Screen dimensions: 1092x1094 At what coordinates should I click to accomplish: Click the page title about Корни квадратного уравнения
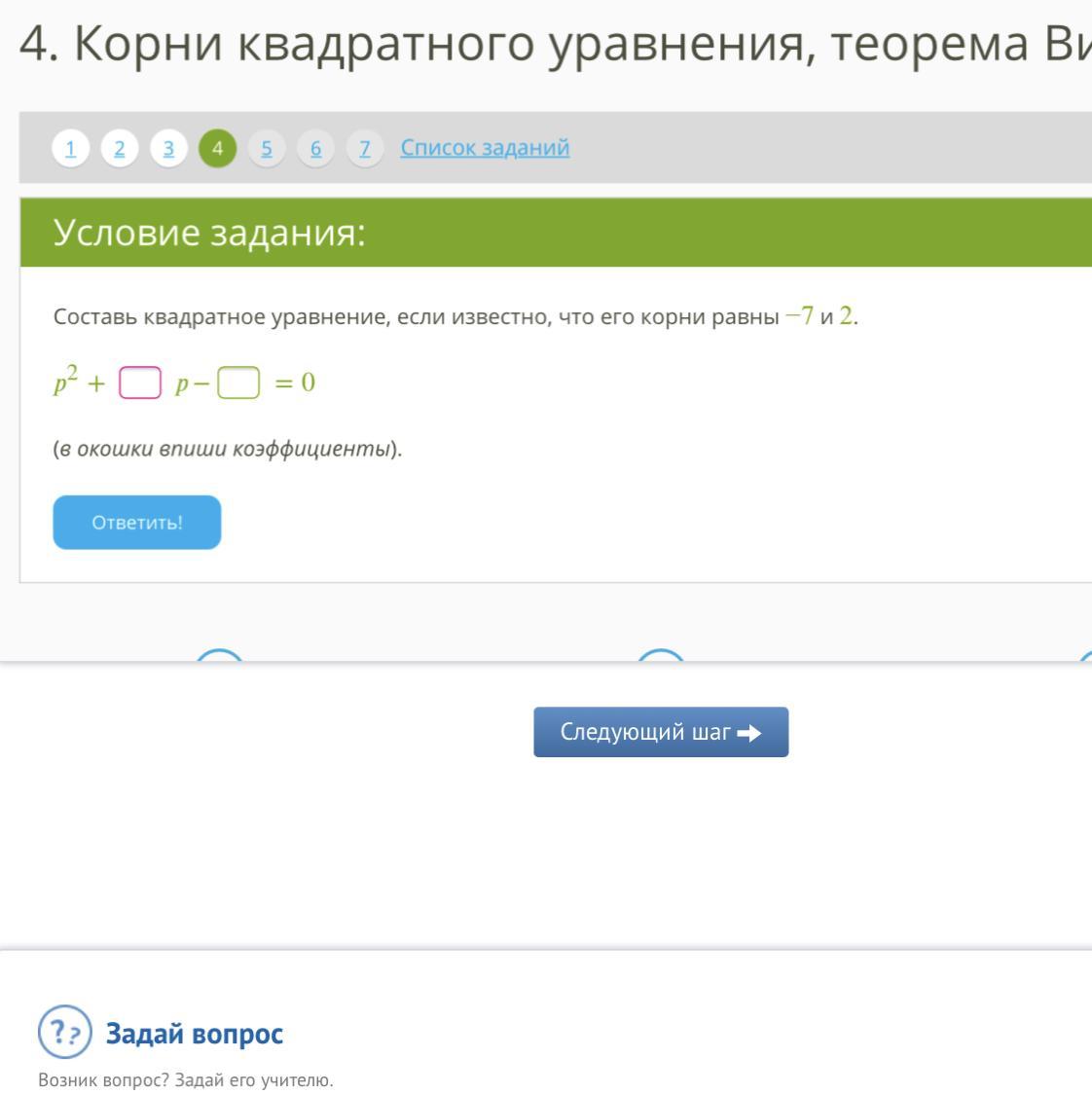pos(555,46)
